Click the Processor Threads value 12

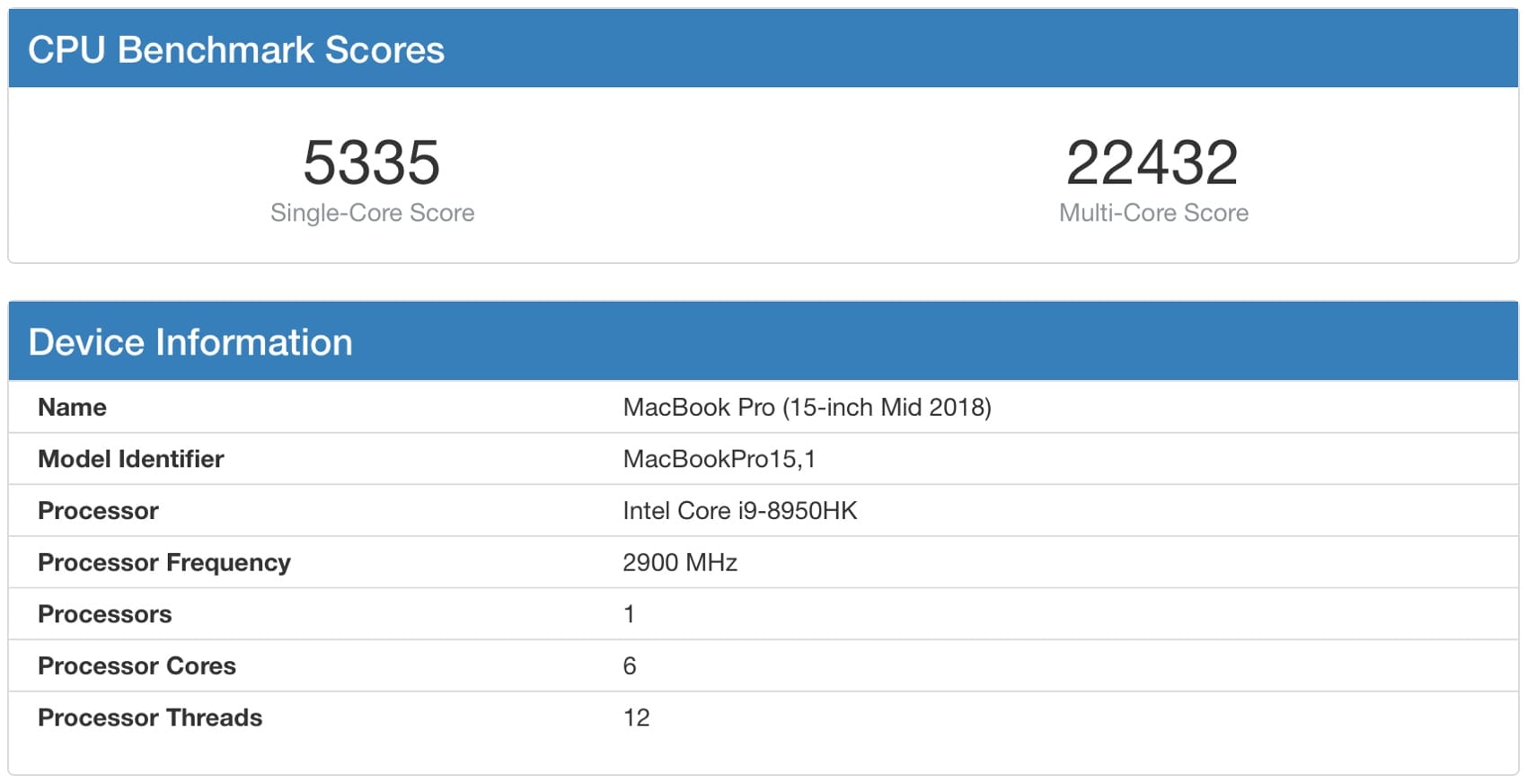tap(636, 718)
